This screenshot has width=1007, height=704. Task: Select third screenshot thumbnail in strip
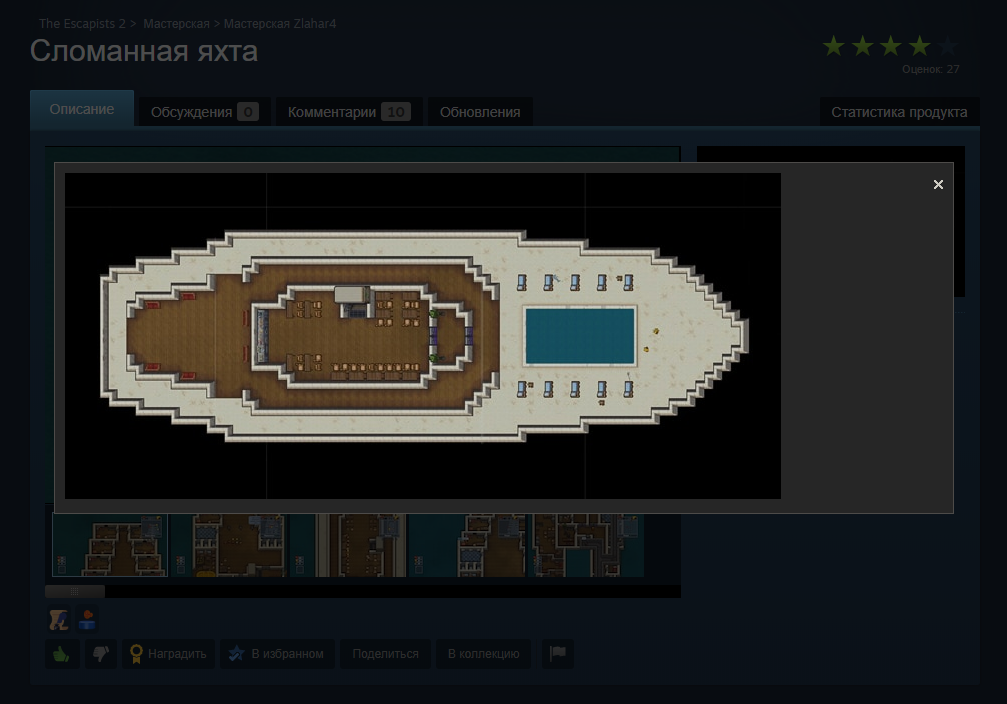pos(347,545)
